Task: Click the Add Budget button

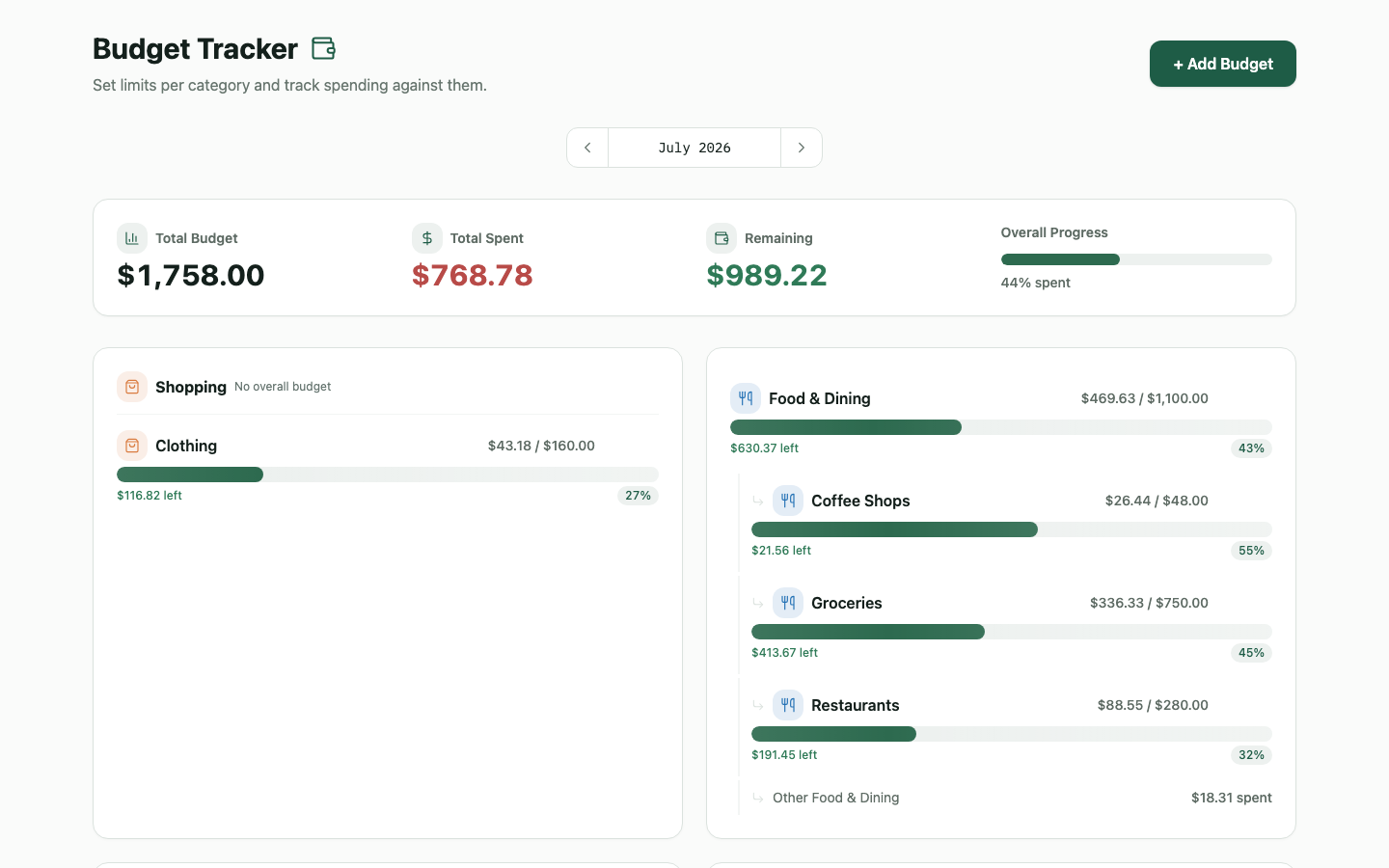Action: (1223, 64)
